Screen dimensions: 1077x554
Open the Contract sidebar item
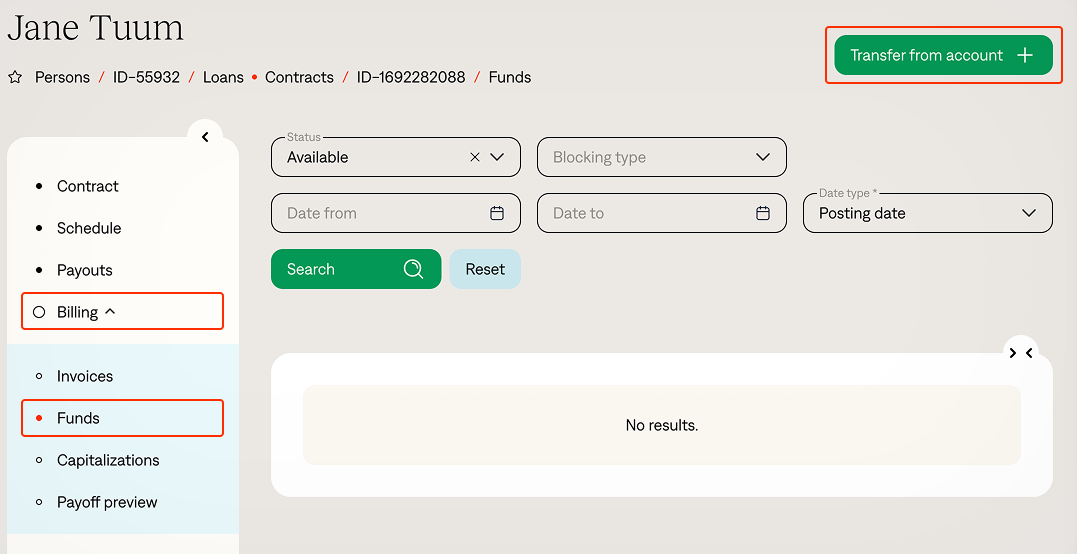click(88, 186)
